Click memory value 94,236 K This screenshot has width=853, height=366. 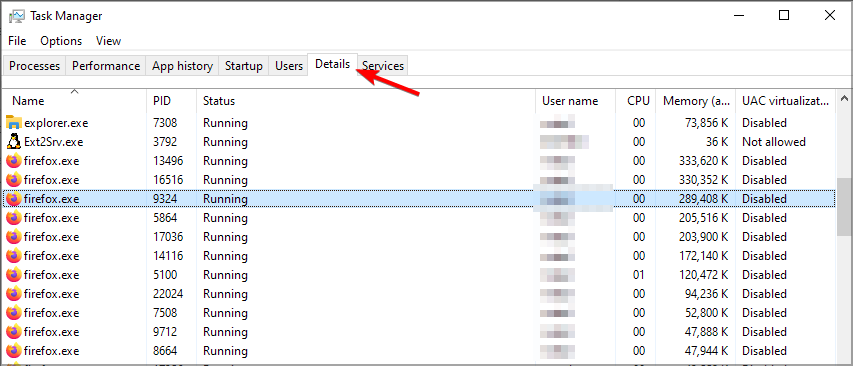point(707,294)
